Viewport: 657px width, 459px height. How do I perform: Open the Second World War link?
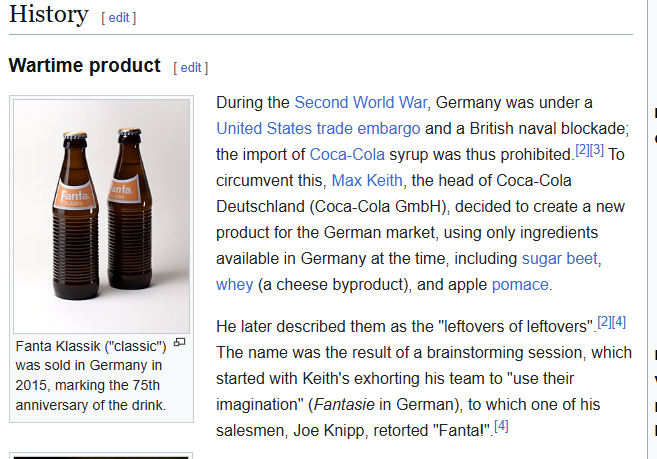[361, 103]
